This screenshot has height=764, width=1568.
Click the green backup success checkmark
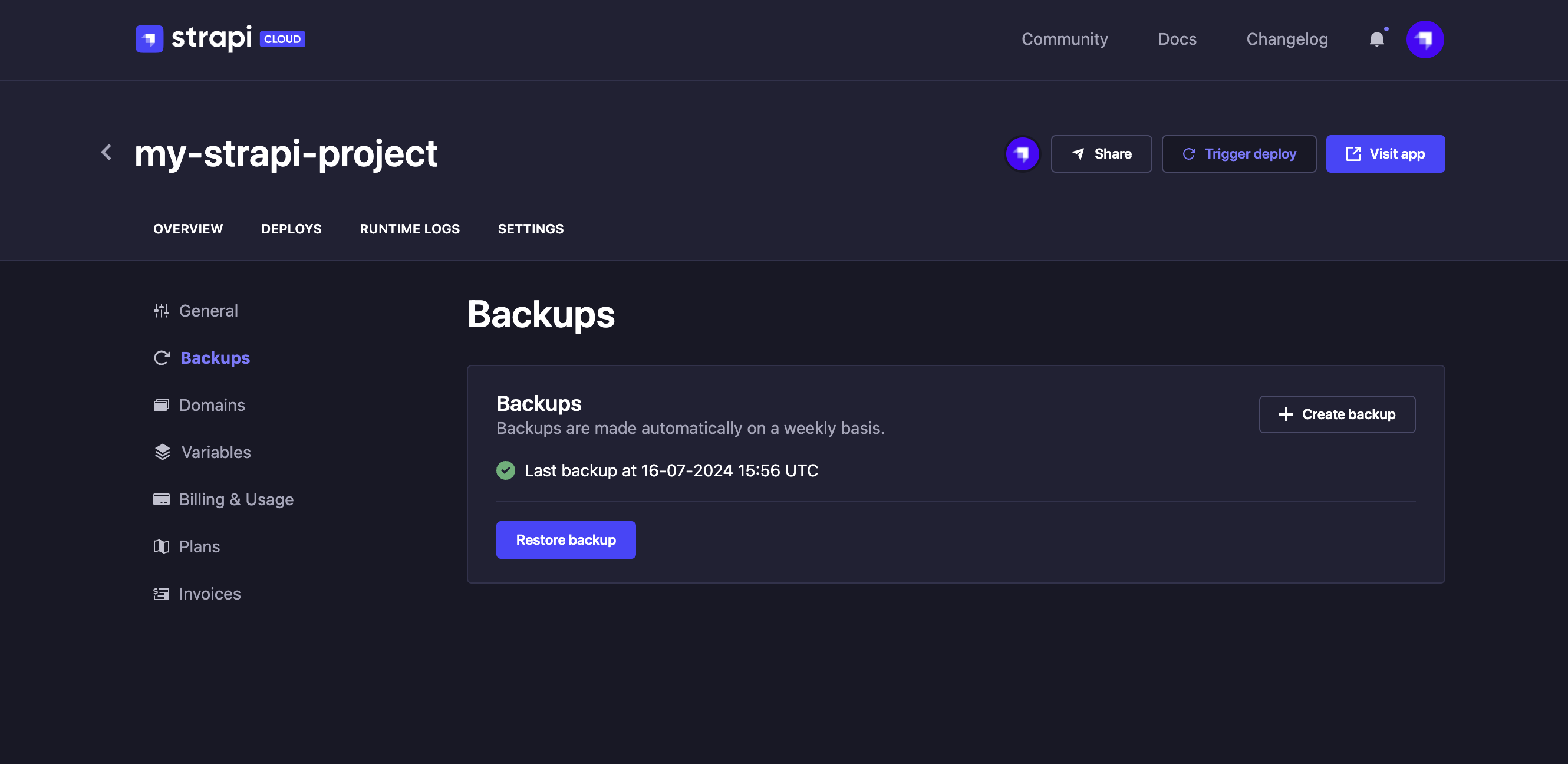pyautogui.click(x=506, y=470)
